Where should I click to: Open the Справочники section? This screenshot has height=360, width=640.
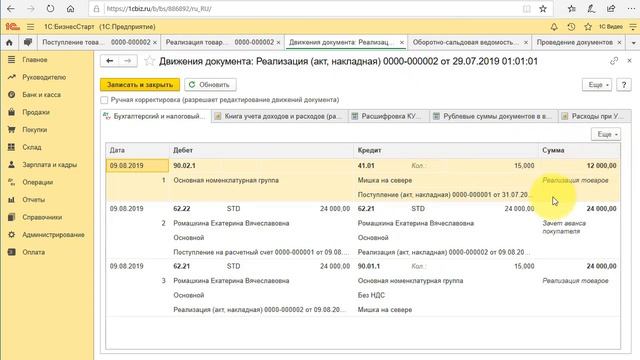click(42, 218)
